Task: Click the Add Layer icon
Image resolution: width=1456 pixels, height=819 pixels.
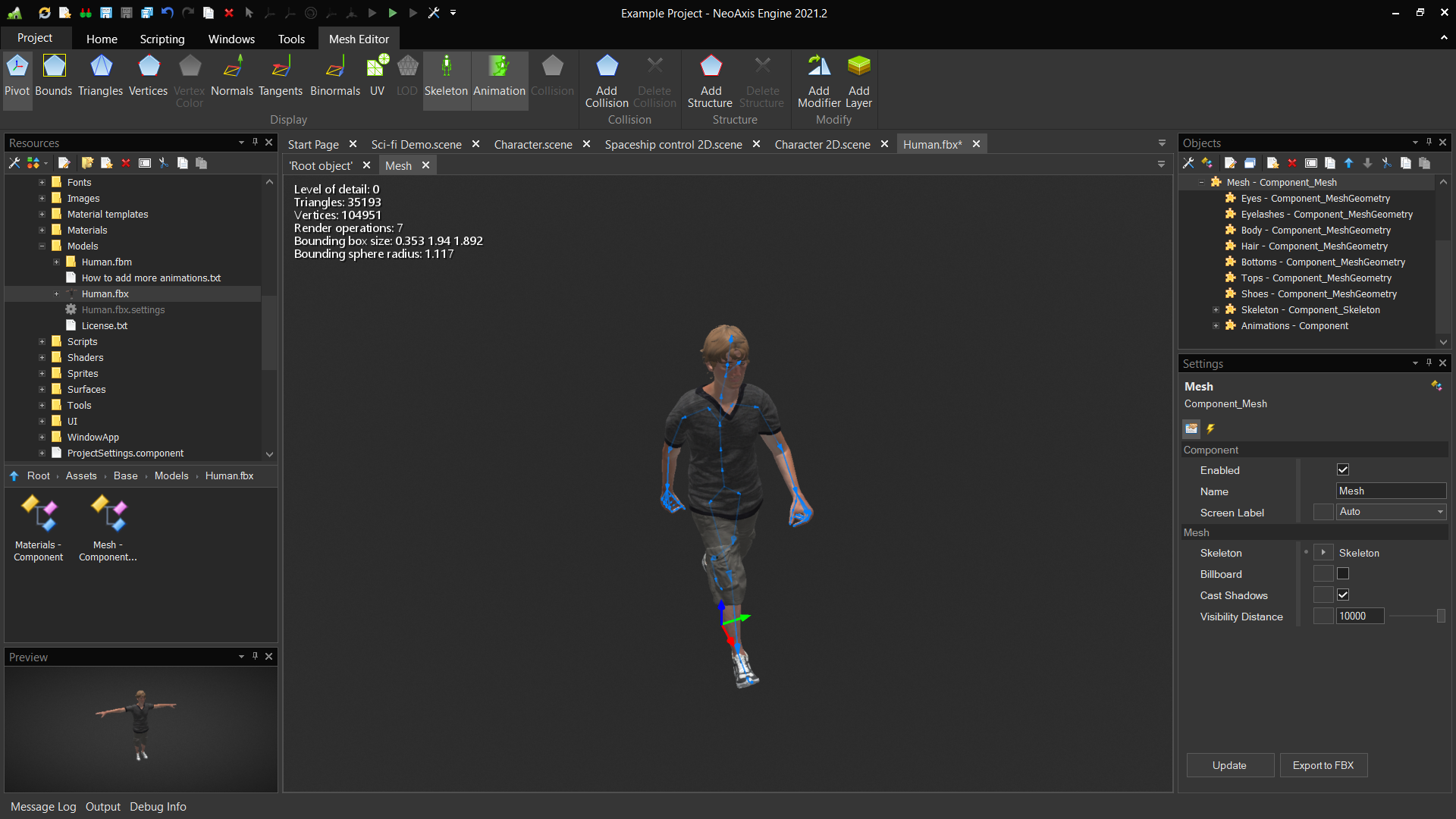Action: 858,67
